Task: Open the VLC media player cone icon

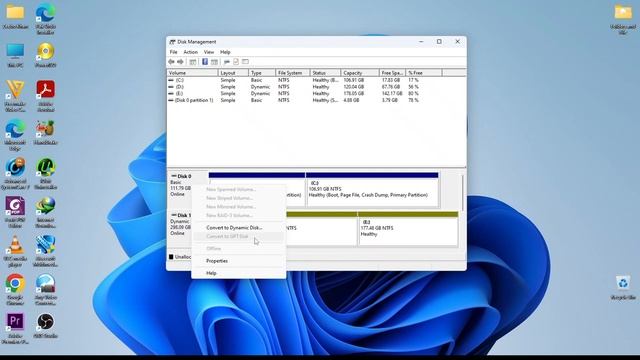Action: click(x=15, y=251)
